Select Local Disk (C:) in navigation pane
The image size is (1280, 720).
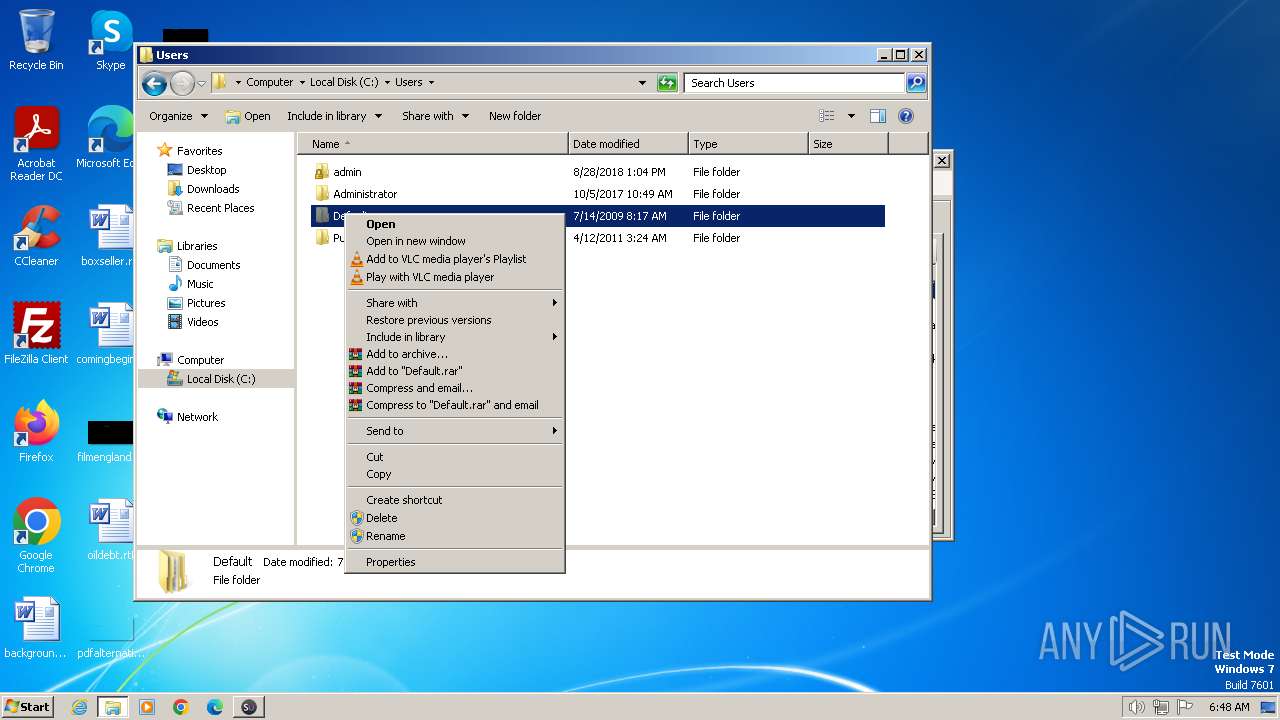tap(220, 379)
